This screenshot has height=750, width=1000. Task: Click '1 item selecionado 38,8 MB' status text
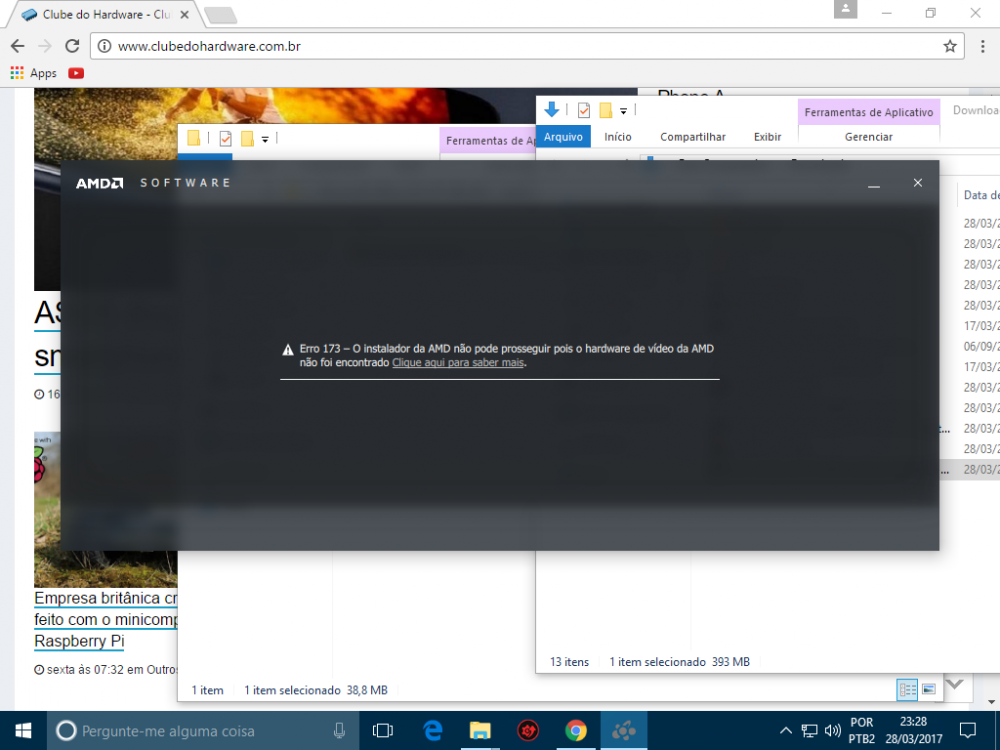coord(316,690)
